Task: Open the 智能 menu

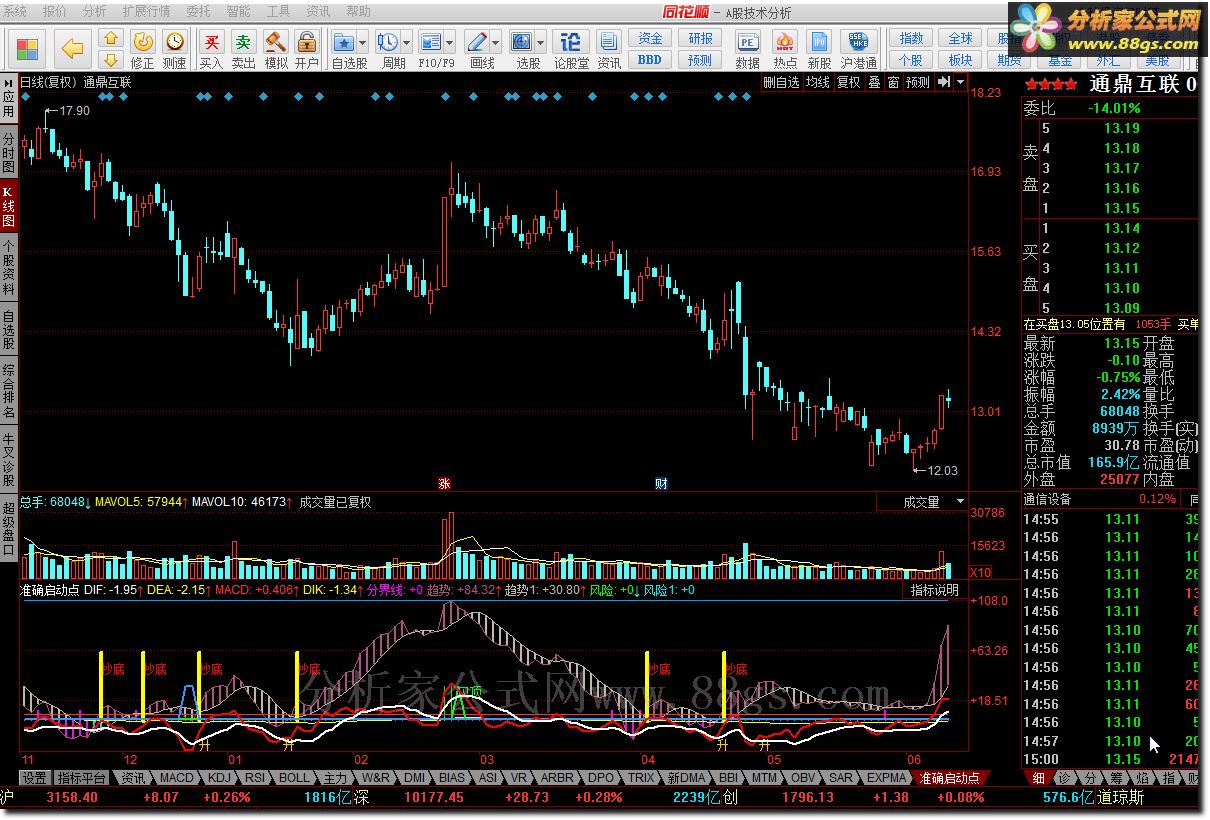Action: click(238, 12)
